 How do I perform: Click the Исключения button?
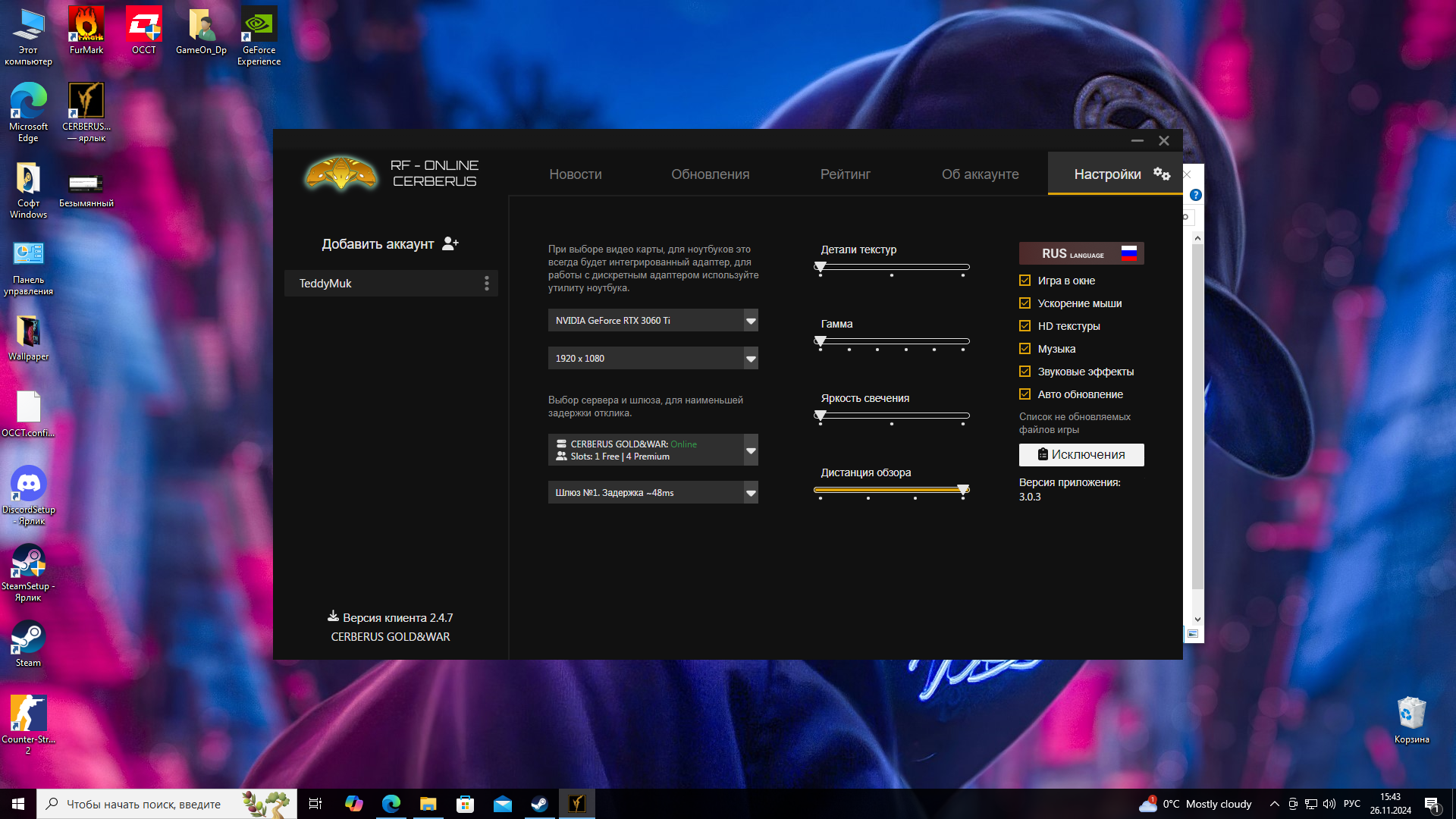click(1081, 454)
